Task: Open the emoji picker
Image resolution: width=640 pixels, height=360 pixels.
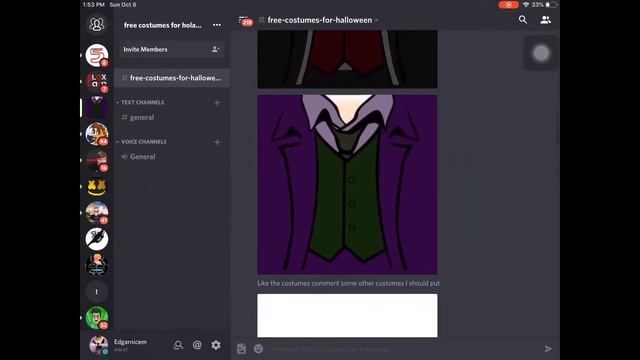Action: pos(258,349)
